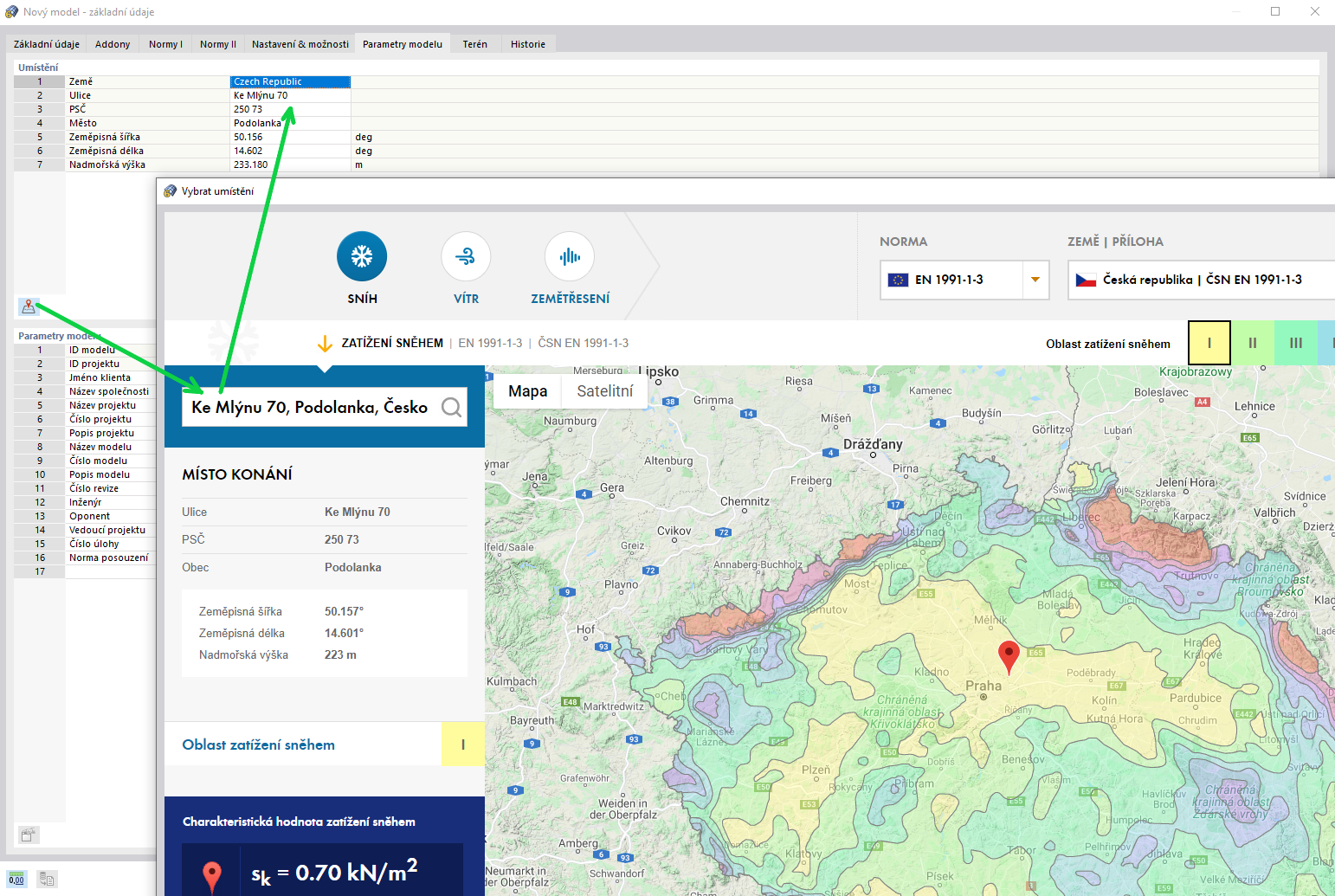
Task: Click the Obec value Podolanka in side panel
Action: click(x=353, y=567)
